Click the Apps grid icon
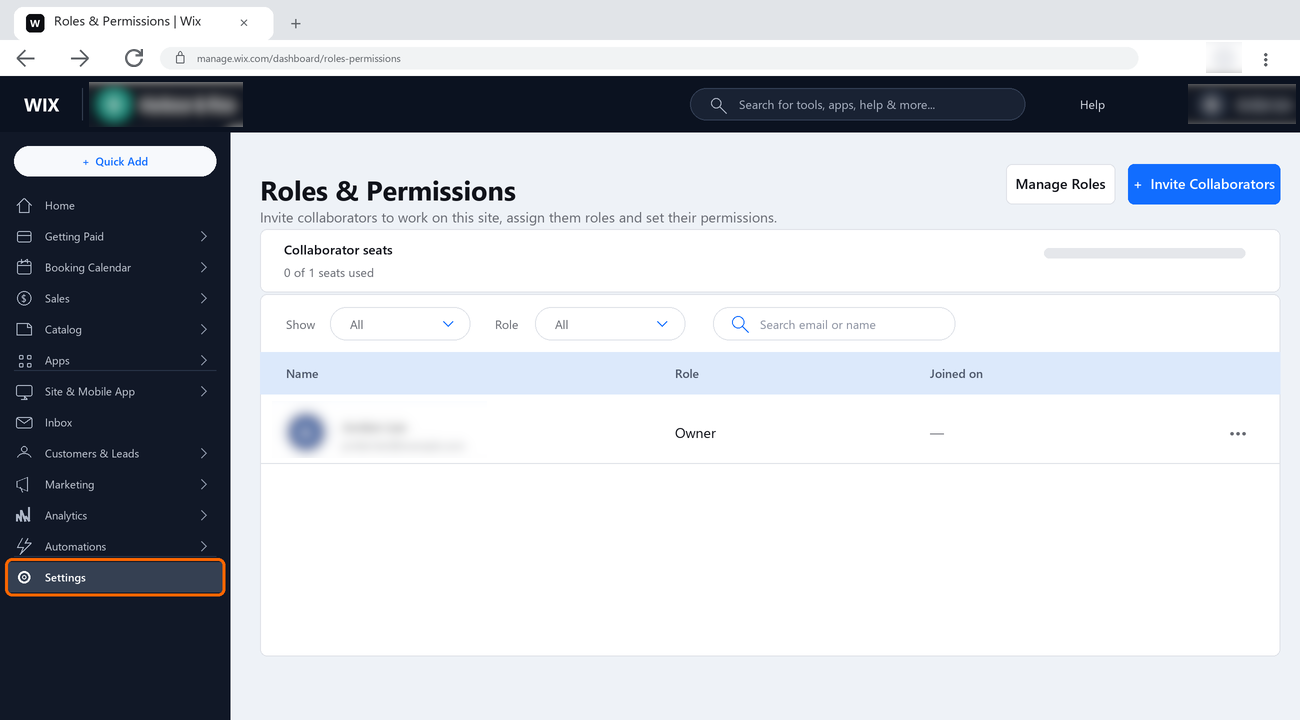The image size is (1300, 720). 25,361
